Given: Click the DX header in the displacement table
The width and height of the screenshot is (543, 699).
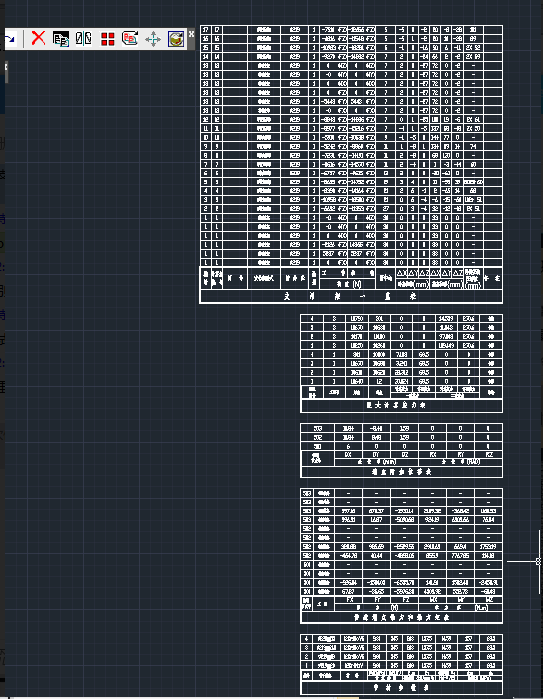Looking at the screenshot, I should pos(348,455).
